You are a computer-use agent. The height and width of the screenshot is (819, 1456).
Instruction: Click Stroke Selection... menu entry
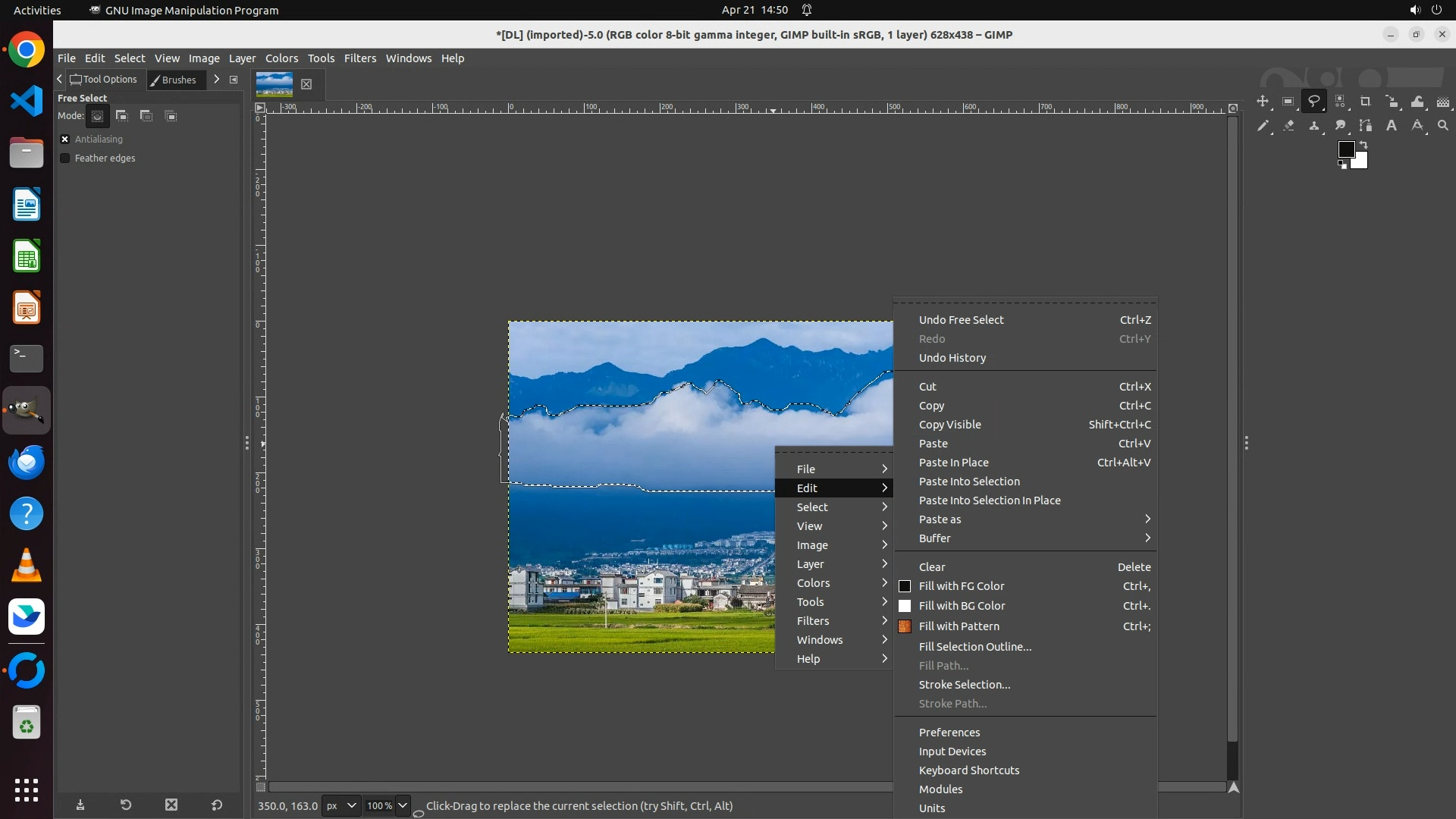point(964,685)
